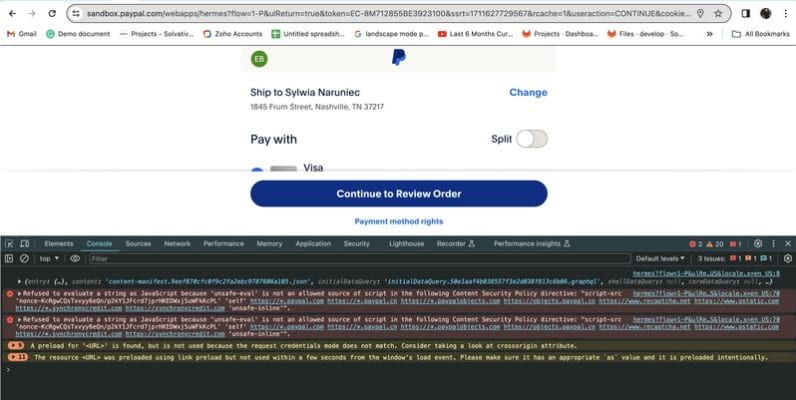This screenshot has width=796, height=400.
Task: Select the Visa card radio button
Action: pos(257,170)
